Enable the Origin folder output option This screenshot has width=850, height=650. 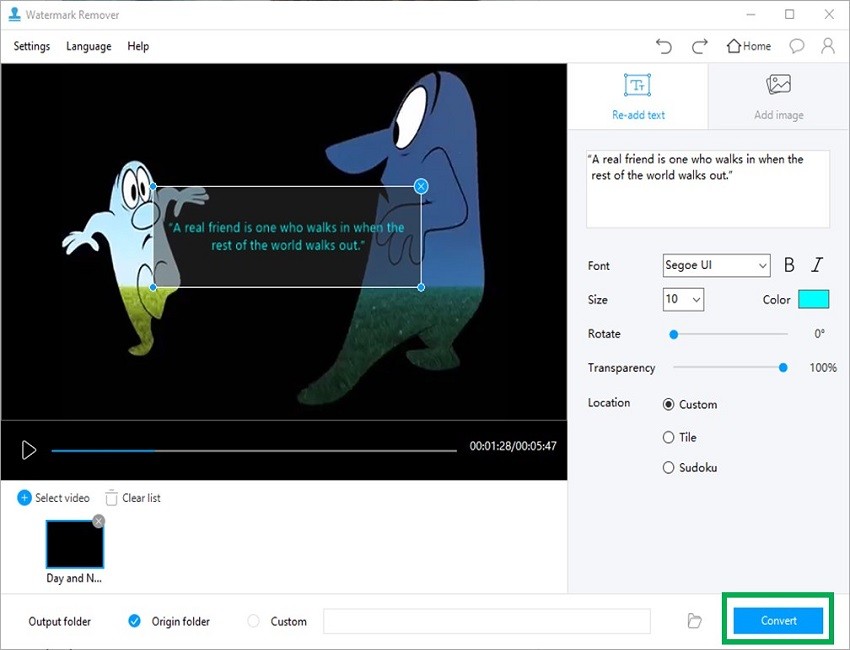(134, 621)
